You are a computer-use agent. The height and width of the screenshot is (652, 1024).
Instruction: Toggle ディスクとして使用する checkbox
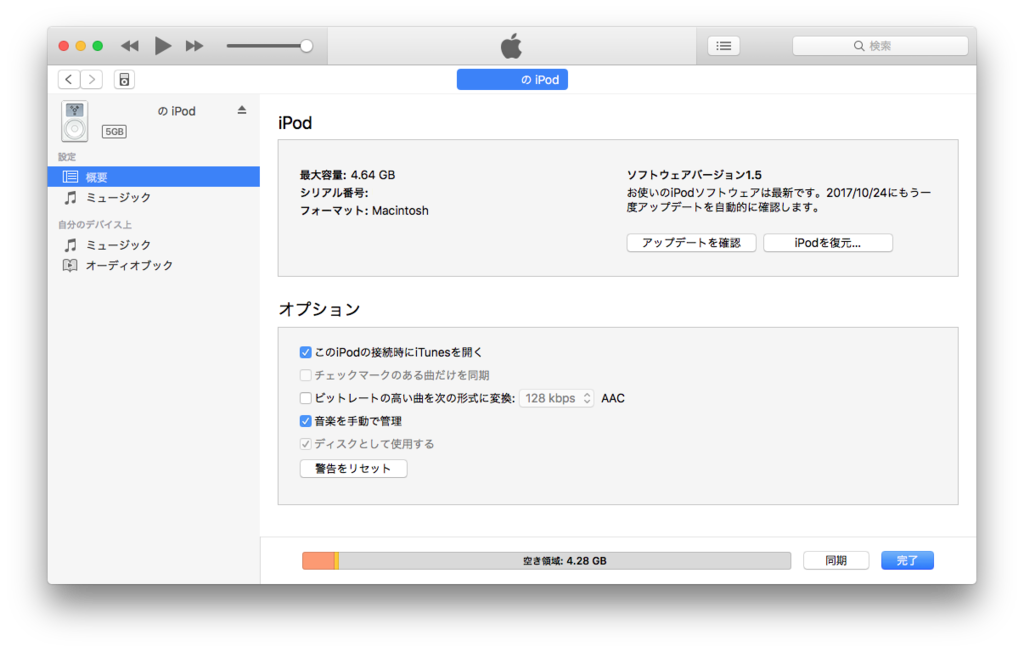pos(305,444)
